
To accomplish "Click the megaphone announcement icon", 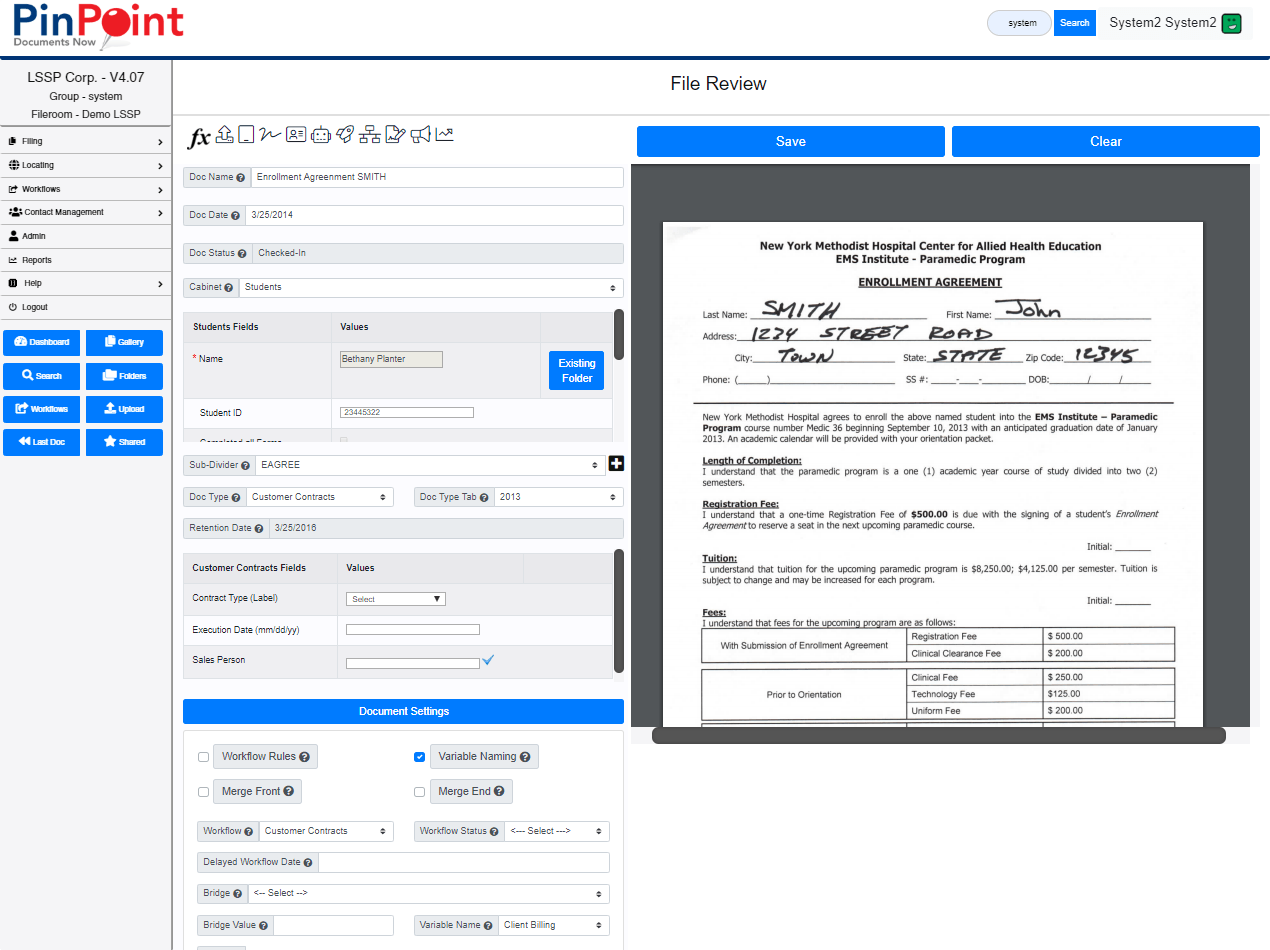I will coord(420,135).
